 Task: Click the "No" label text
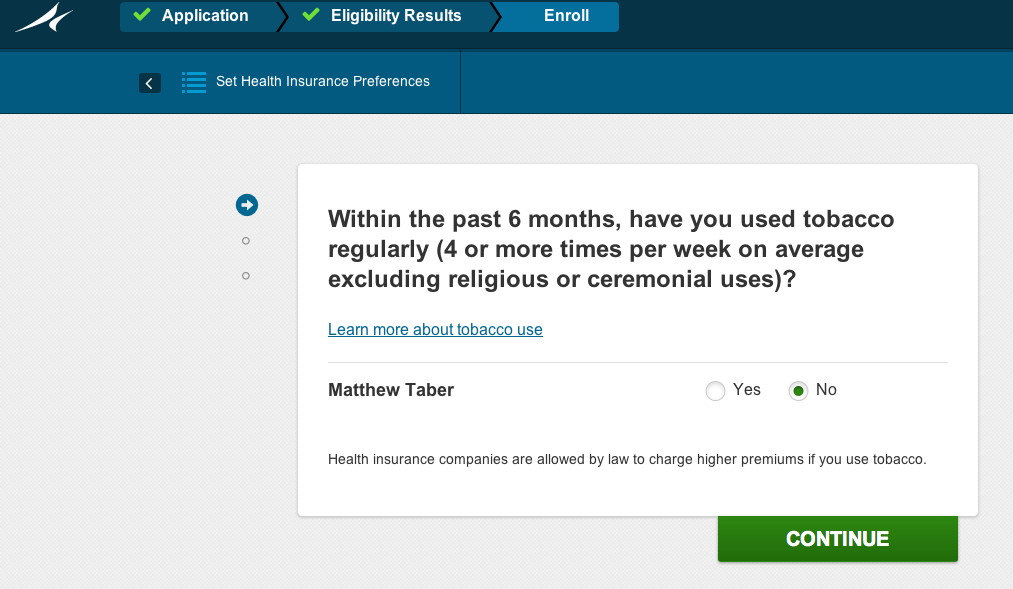click(826, 390)
